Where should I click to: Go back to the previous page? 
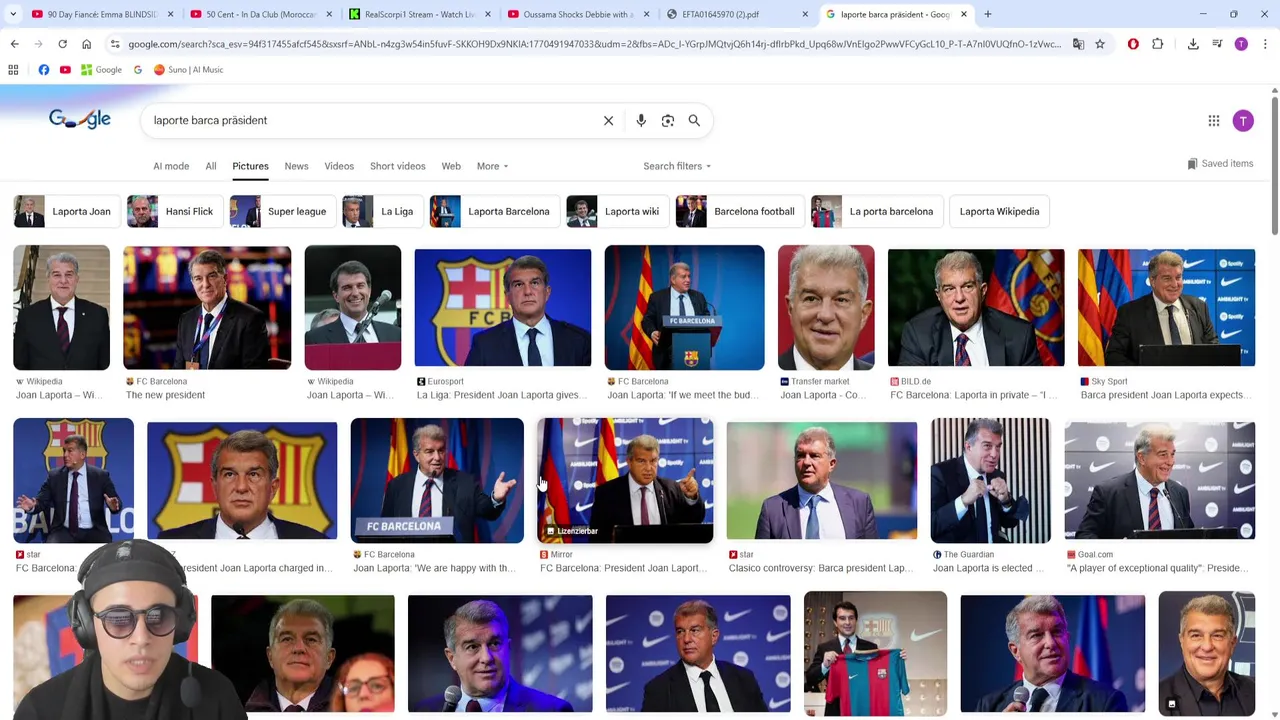click(x=14, y=44)
